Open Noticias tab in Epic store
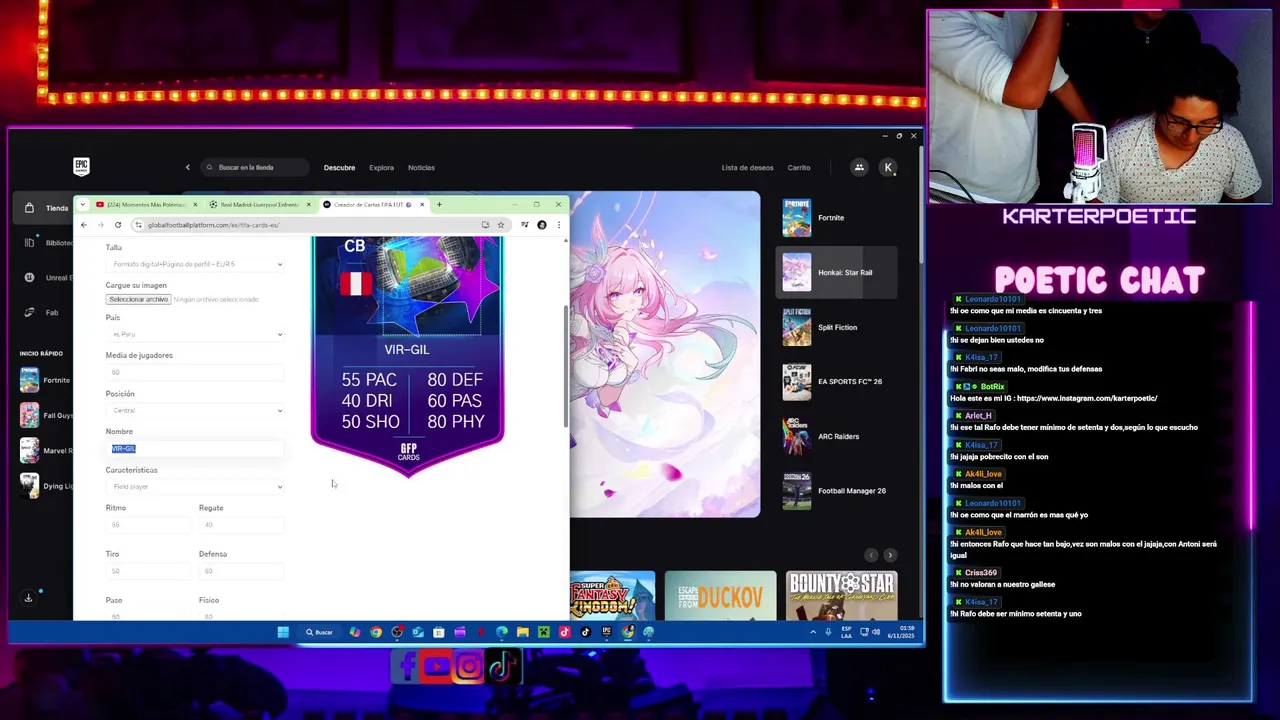 pos(421,168)
